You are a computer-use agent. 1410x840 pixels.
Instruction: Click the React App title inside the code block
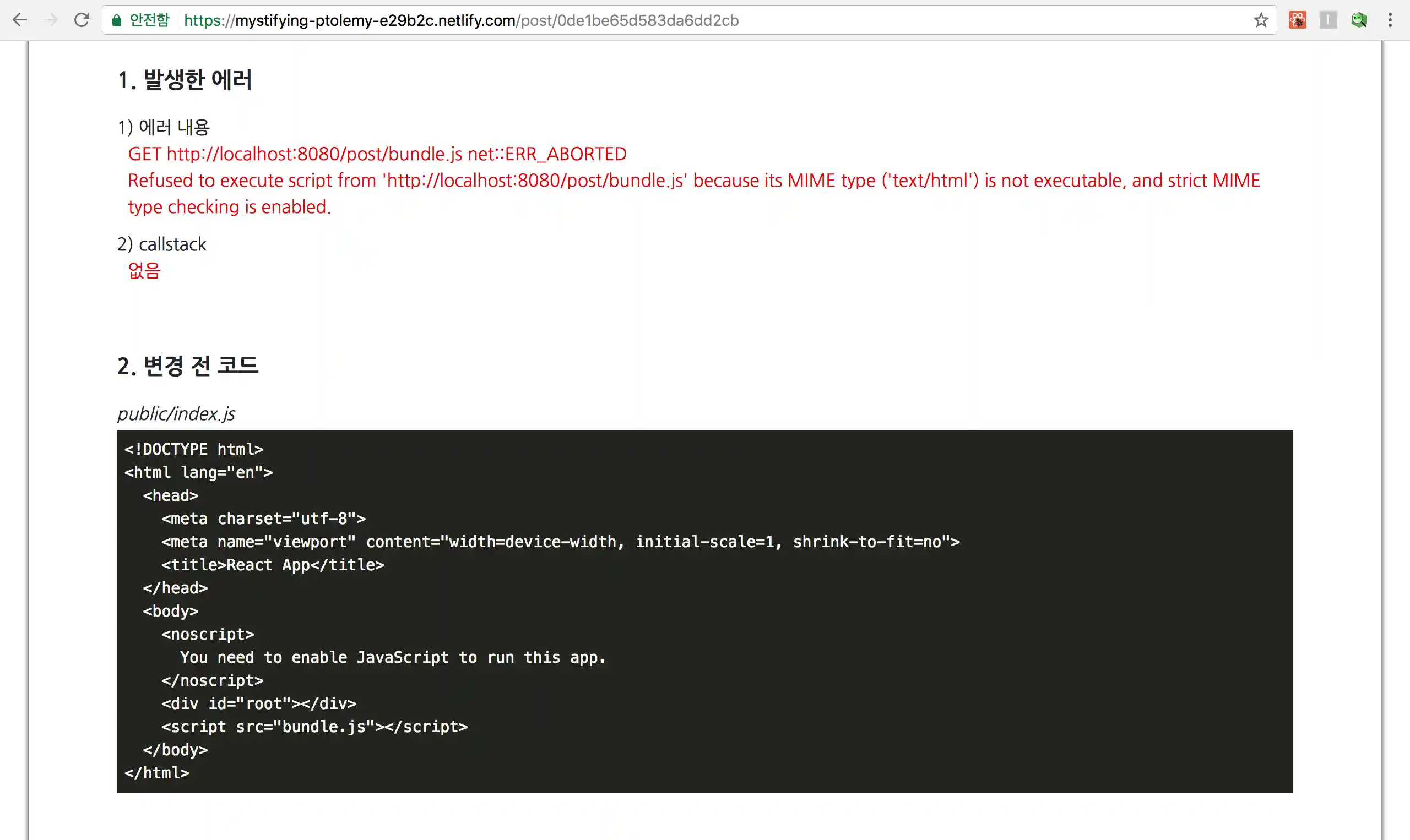(x=273, y=564)
